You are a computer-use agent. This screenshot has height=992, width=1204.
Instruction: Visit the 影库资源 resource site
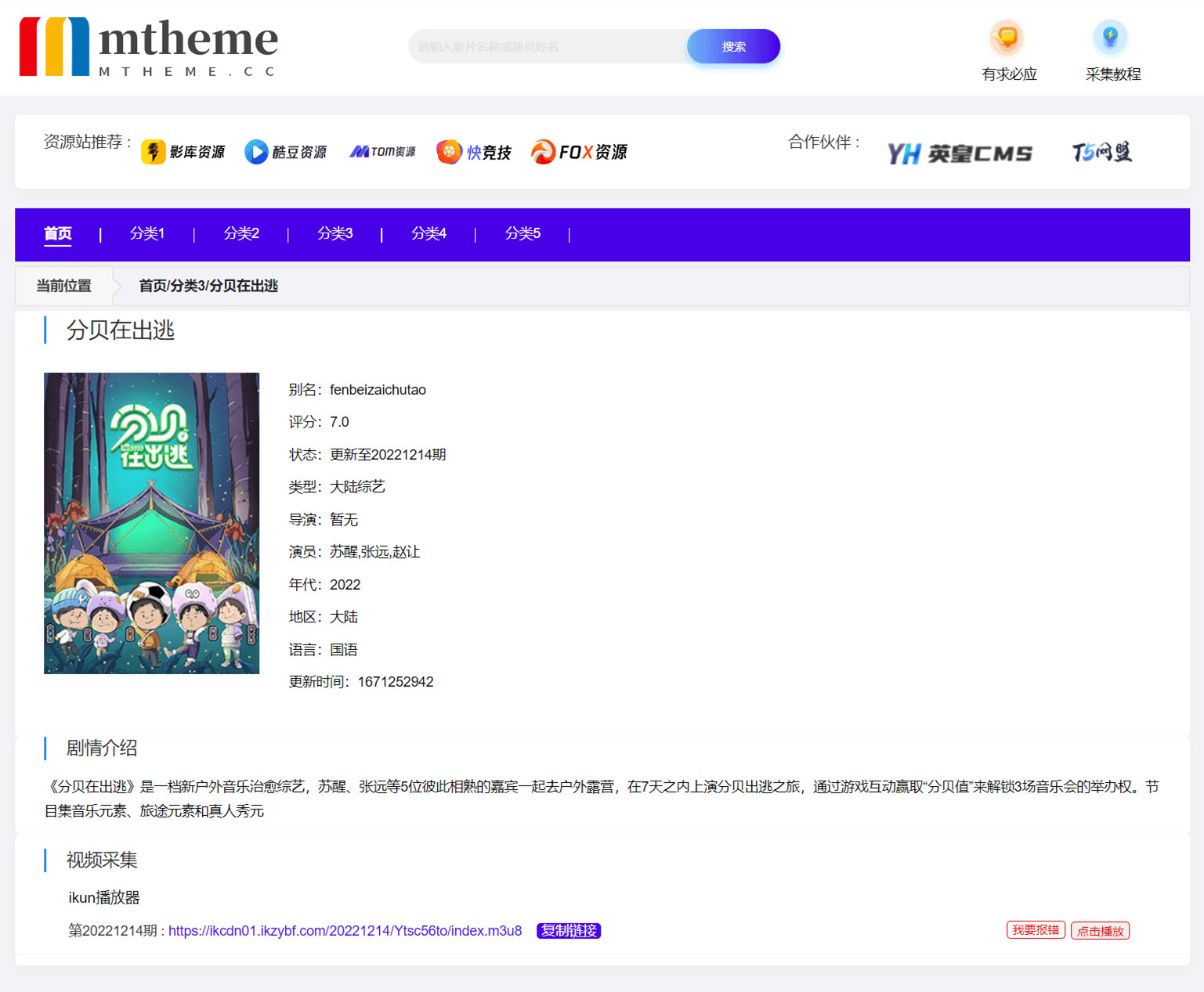coord(183,152)
